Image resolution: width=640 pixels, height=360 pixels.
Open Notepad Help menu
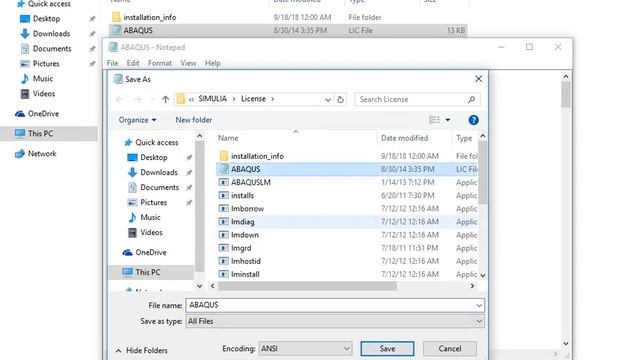click(212, 63)
